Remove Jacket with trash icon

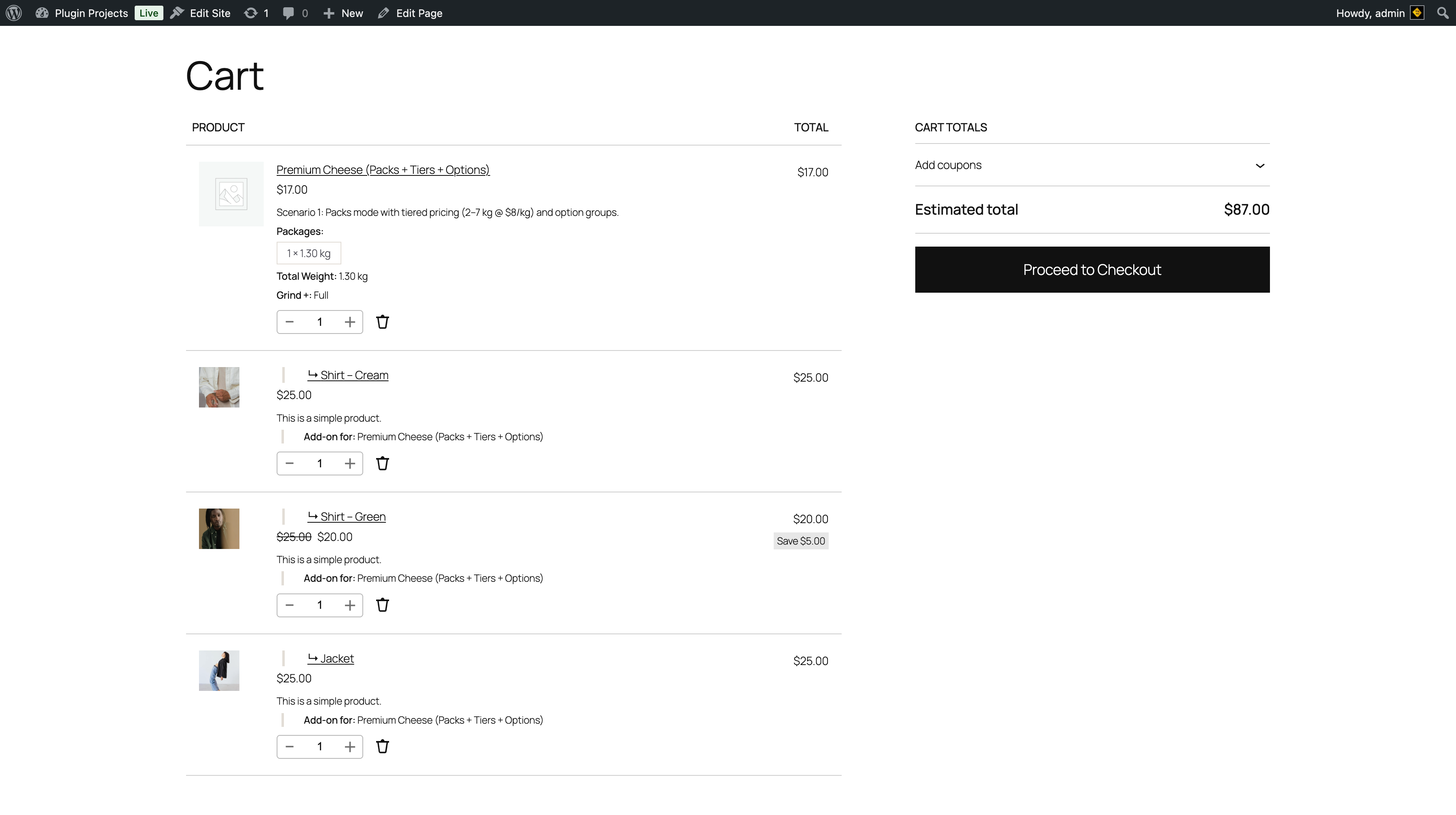pyautogui.click(x=382, y=746)
